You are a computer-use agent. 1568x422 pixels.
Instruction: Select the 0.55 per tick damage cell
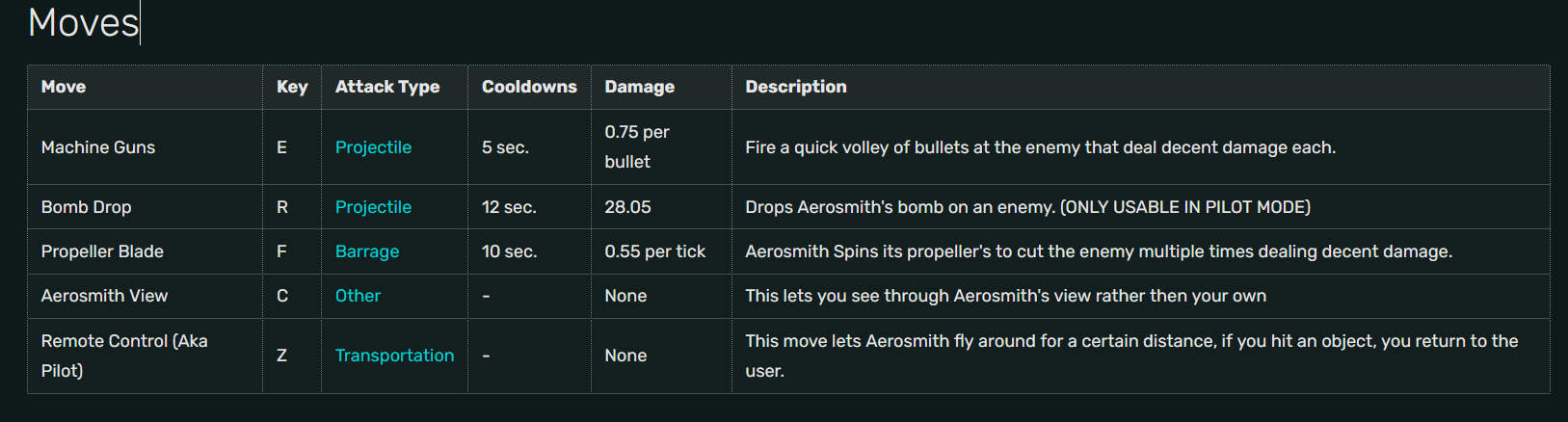(655, 251)
